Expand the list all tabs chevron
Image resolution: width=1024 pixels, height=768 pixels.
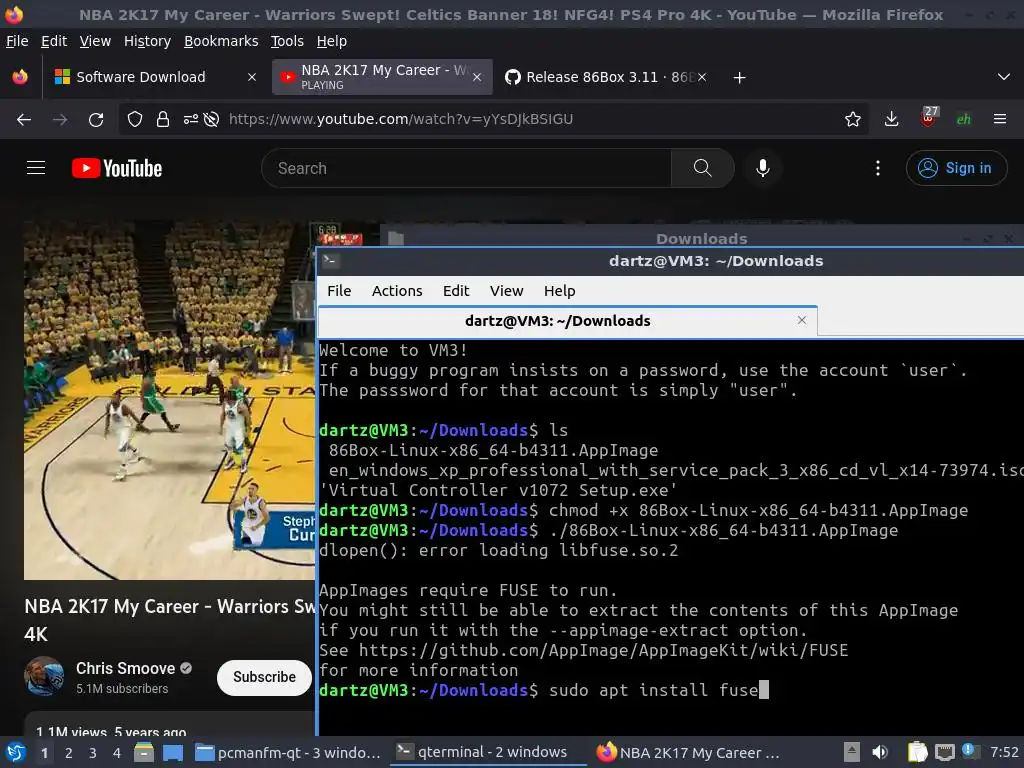[x=1004, y=77]
